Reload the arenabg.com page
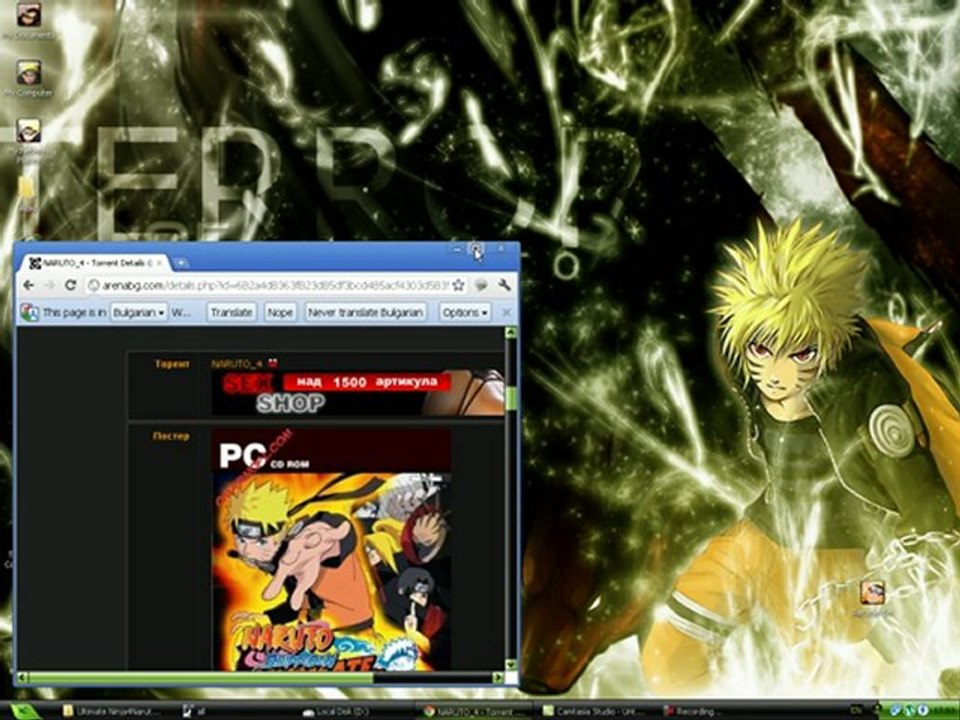The height and width of the screenshot is (720, 960). click(71, 285)
